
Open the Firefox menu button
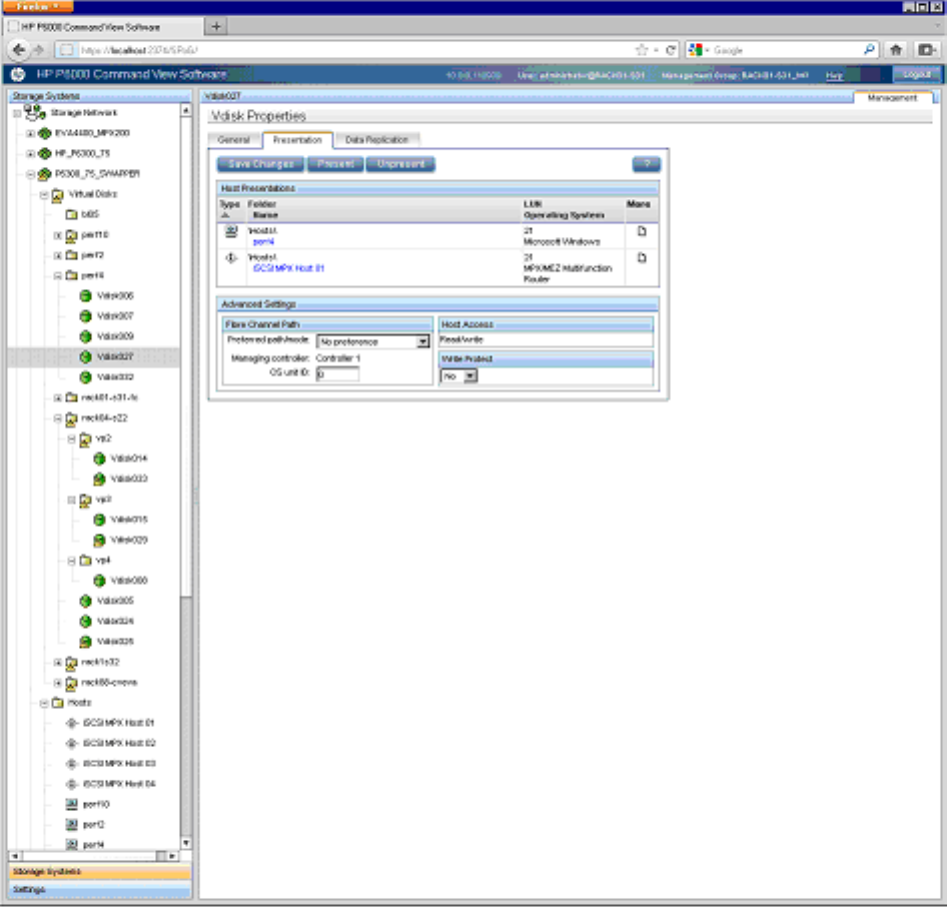coord(38,7)
